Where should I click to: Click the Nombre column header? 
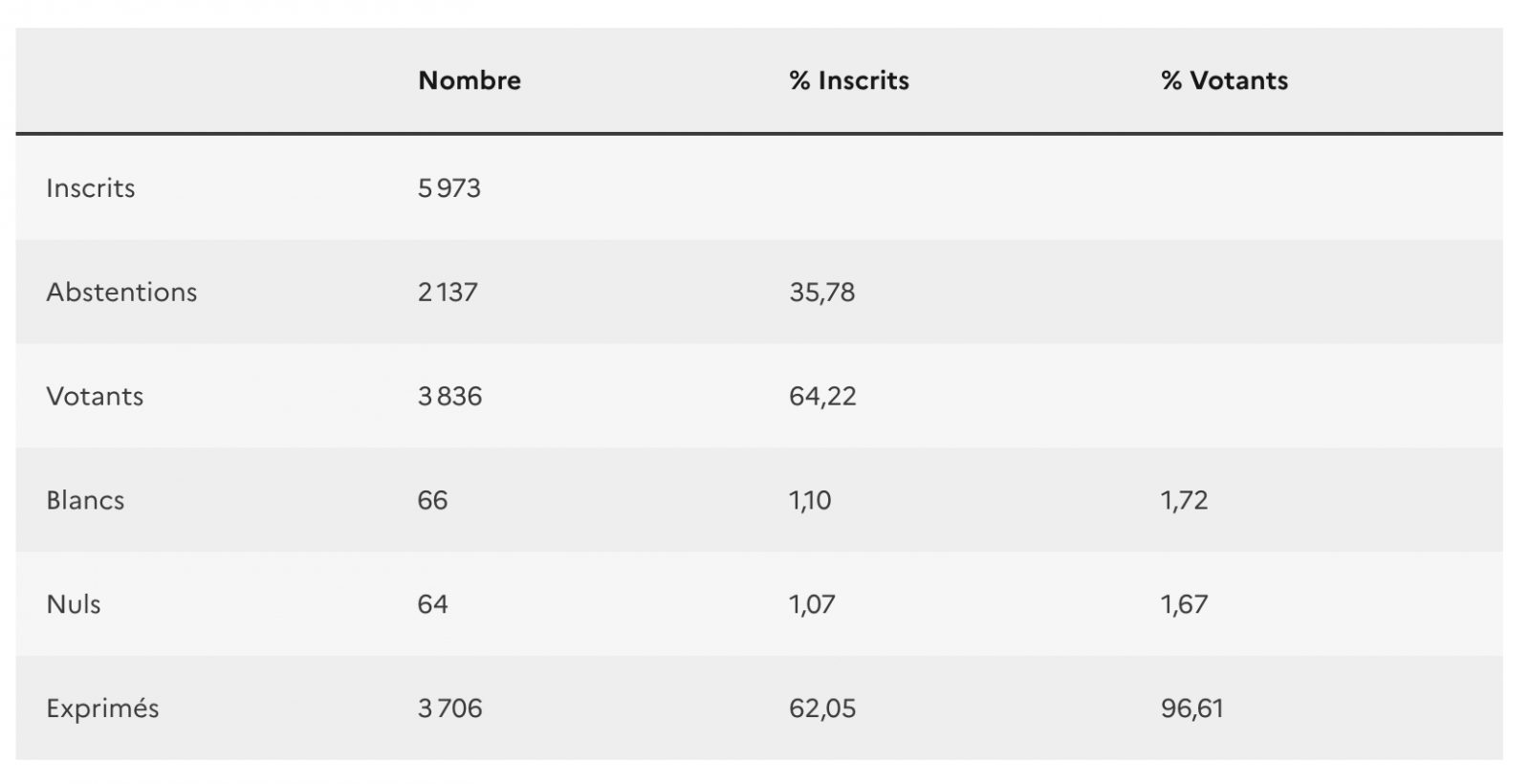470,80
